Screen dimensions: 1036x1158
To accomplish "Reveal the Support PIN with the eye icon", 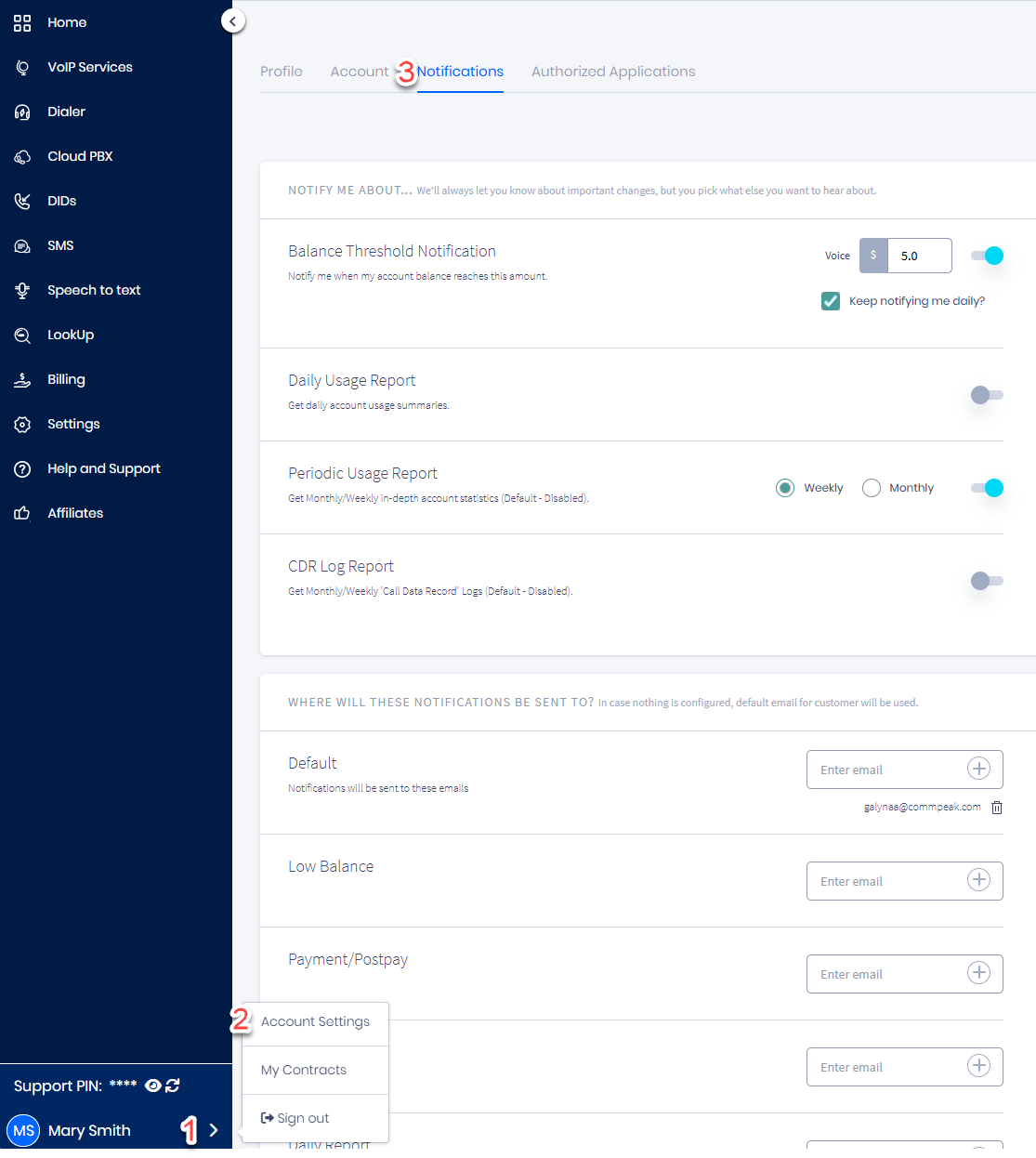I will (x=151, y=1086).
